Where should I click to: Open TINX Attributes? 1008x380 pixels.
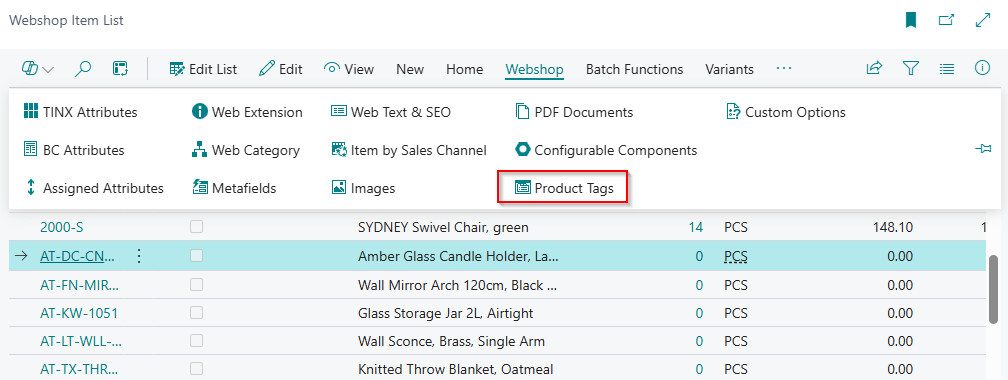[80, 112]
